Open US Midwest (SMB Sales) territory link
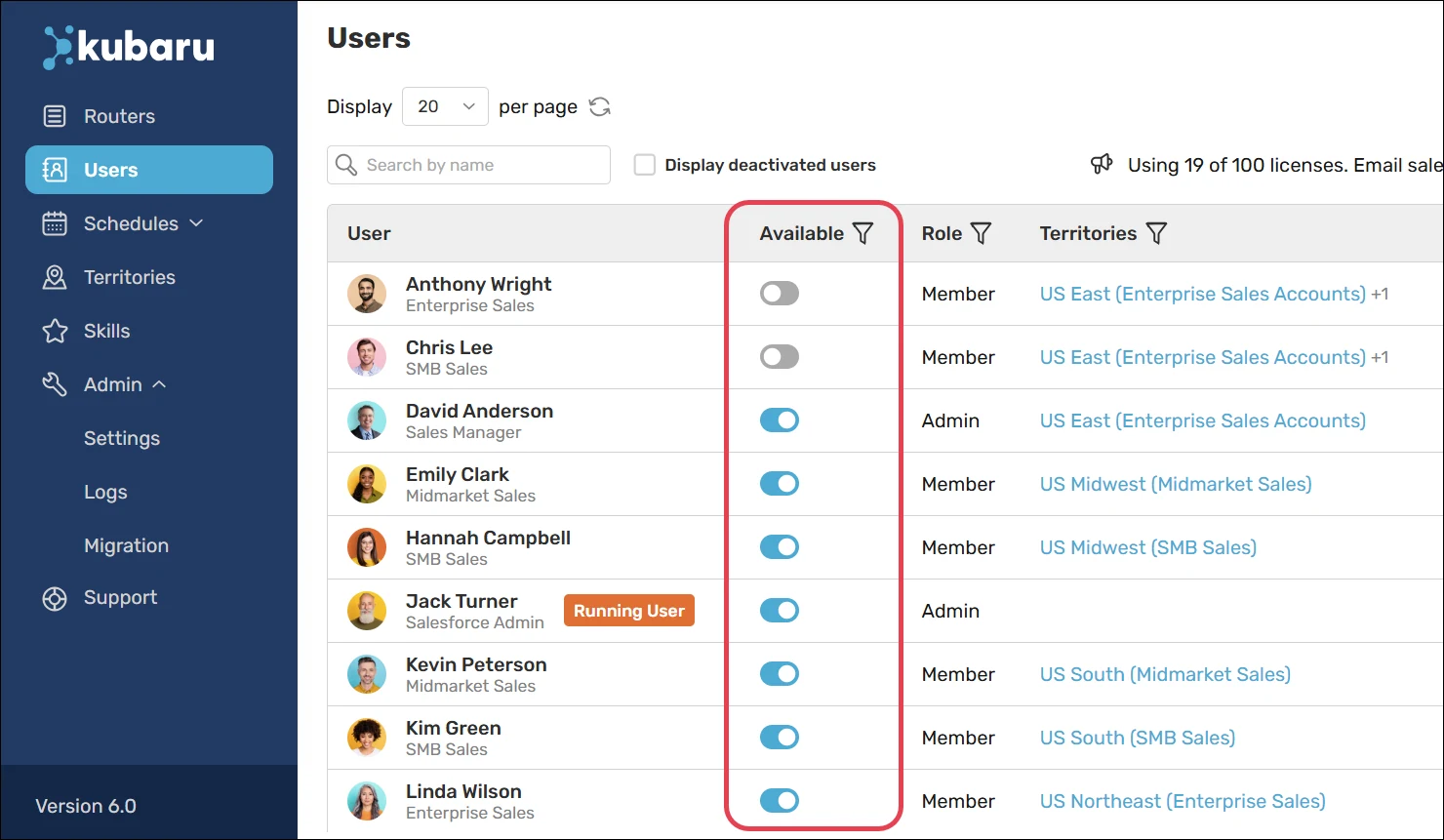 [x=1148, y=547]
